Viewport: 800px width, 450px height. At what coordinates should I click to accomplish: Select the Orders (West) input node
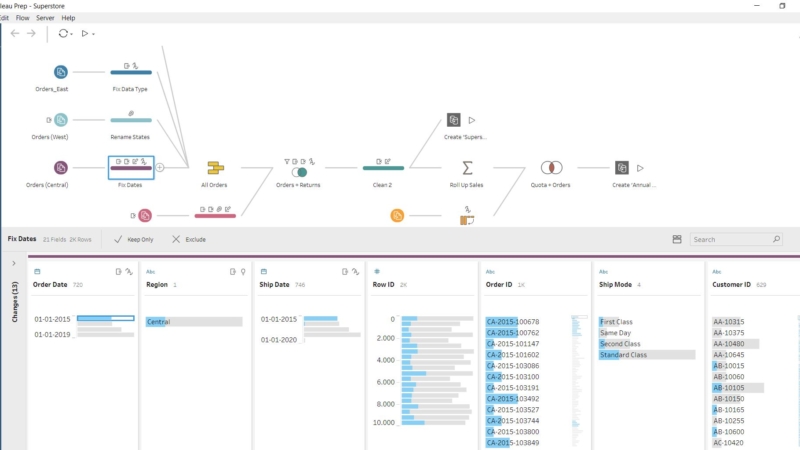click(61, 120)
